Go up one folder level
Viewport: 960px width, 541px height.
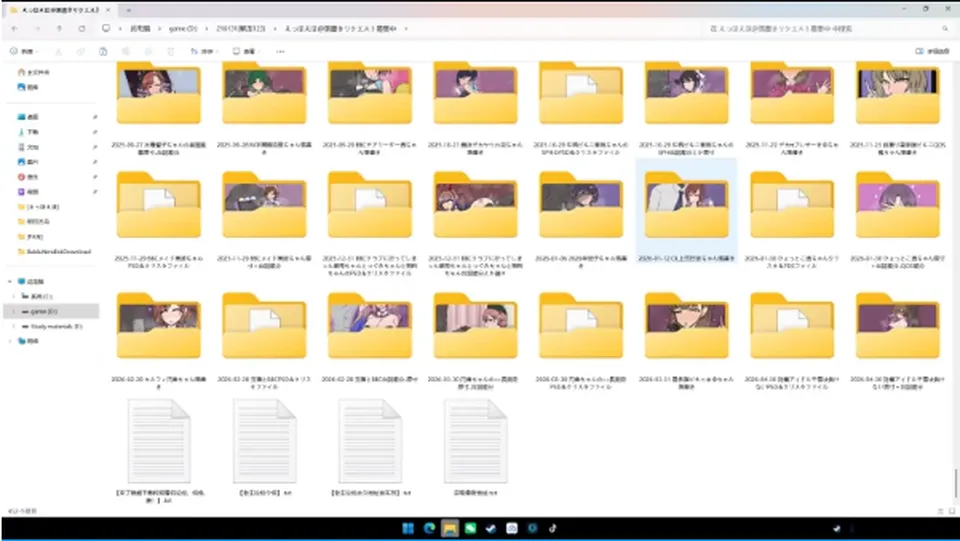coord(59,28)
